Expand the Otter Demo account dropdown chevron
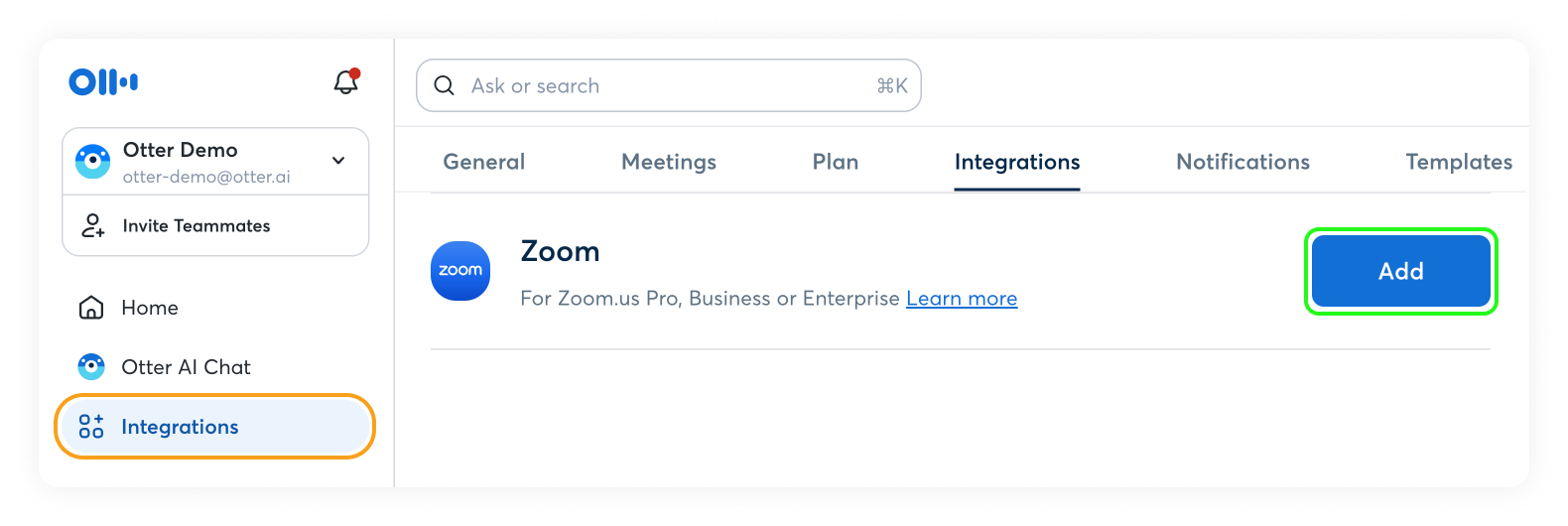1568x526 pixels. tap(338, 161)
